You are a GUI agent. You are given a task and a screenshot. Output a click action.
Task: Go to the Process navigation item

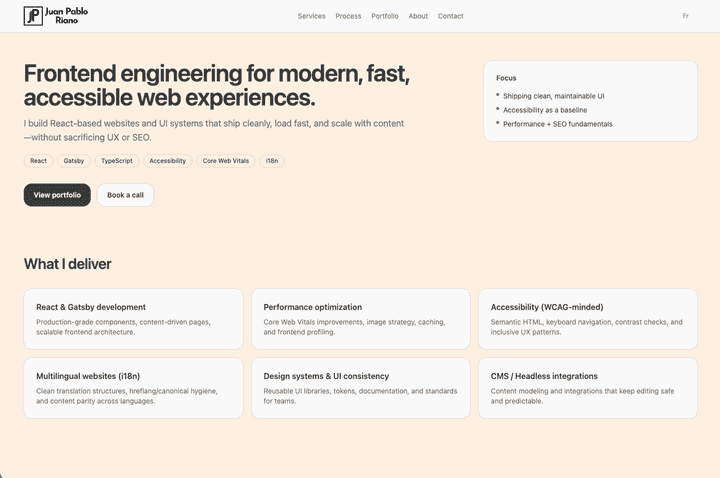point(348,16)
